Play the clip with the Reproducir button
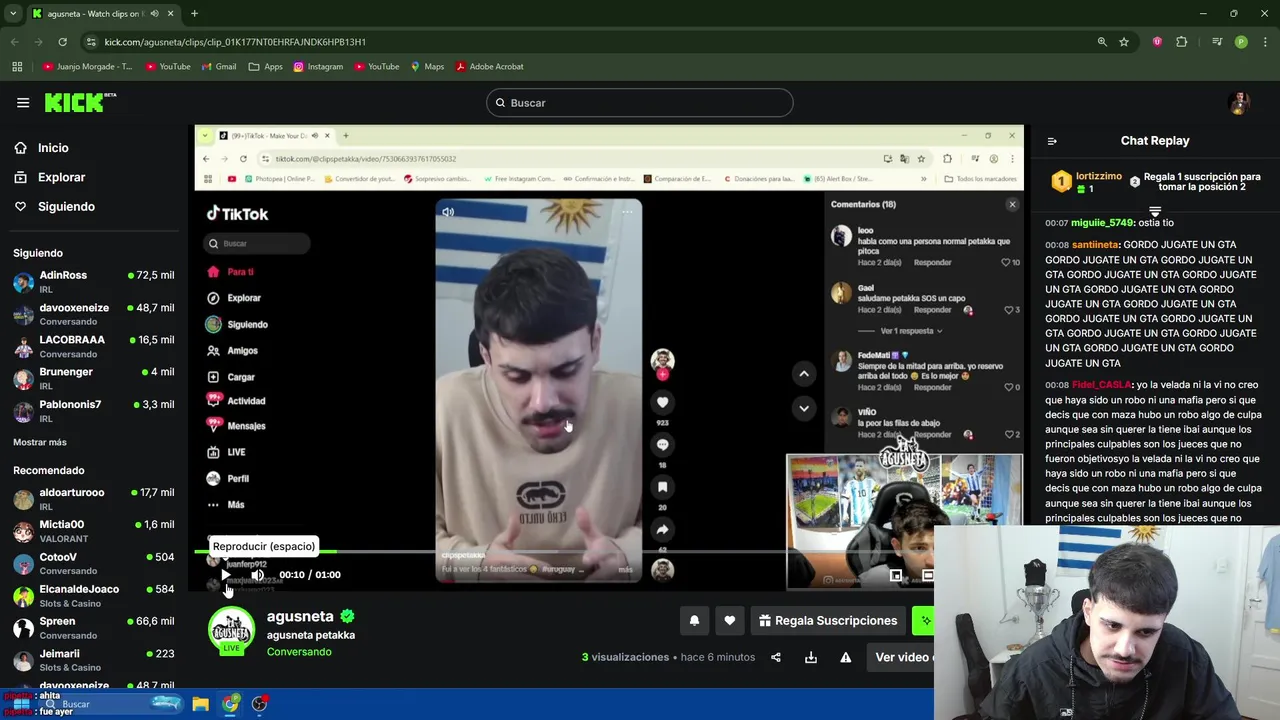Image resolution: width=1280 pixels, height=720 pixels. point(227,575)
